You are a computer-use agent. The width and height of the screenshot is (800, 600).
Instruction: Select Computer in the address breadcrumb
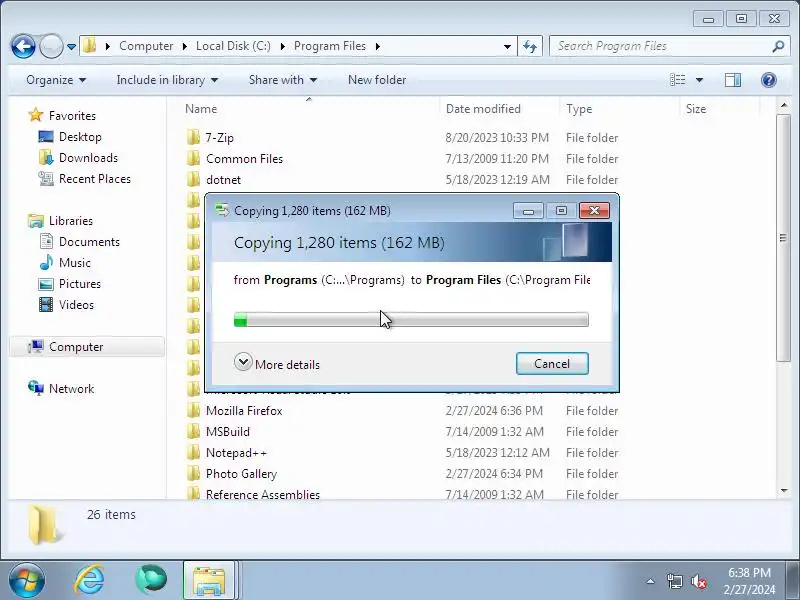[146, 46]
